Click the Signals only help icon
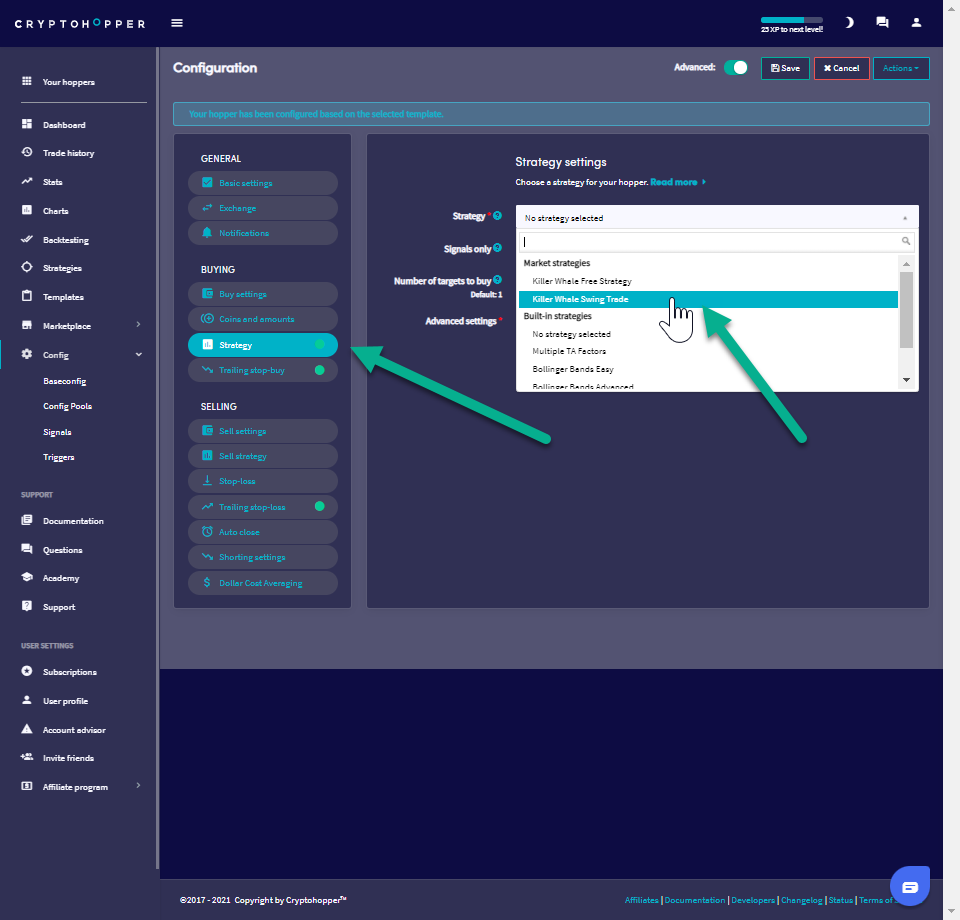960x920 pixels. (x=497, y=248)
